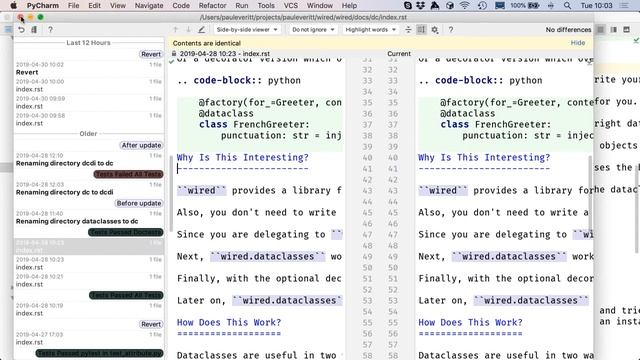Hide the Contents are identical banner
Screen dimensions: 640x360
point(578,43)
